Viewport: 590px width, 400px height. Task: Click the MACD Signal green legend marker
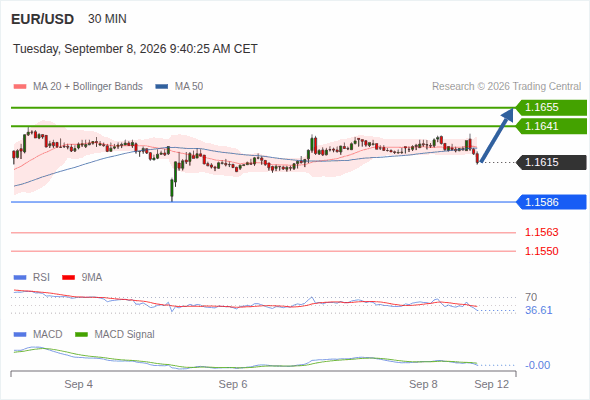click(x=81, y=335)
